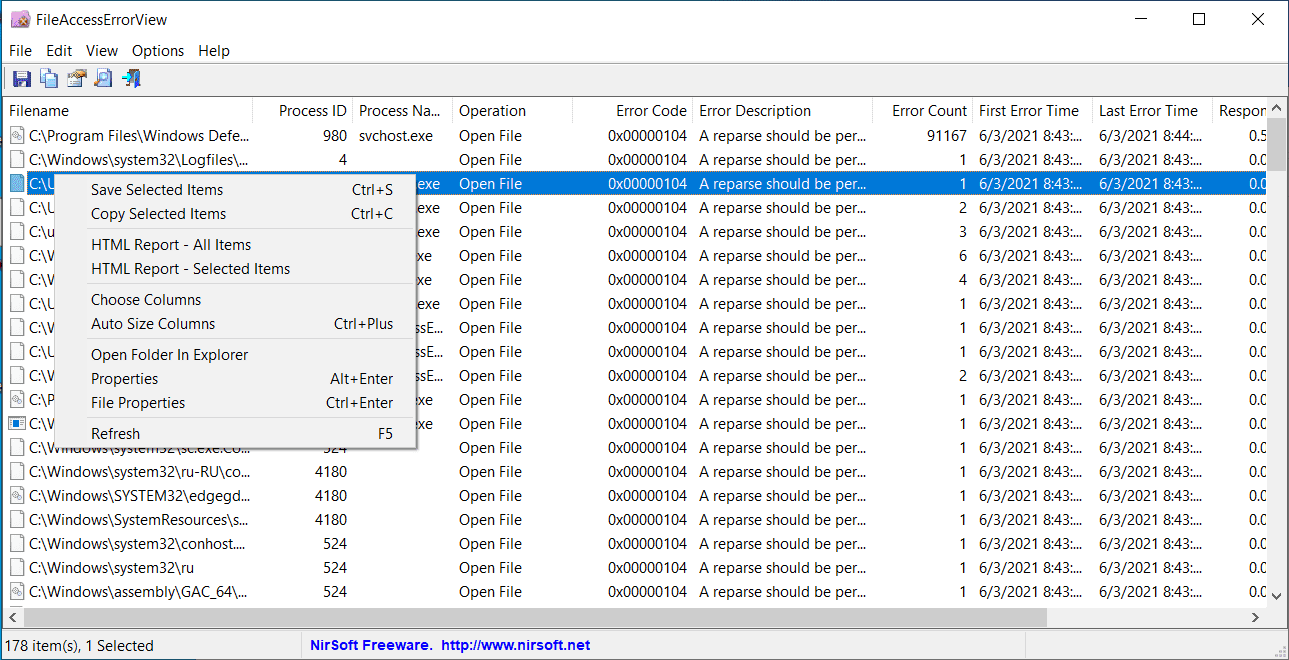The height and width of the screenshot is (660, 1289).
Task: Click the file icon of C:\Windows\assembly\GAC_64 row
Action: pos(16,592)
